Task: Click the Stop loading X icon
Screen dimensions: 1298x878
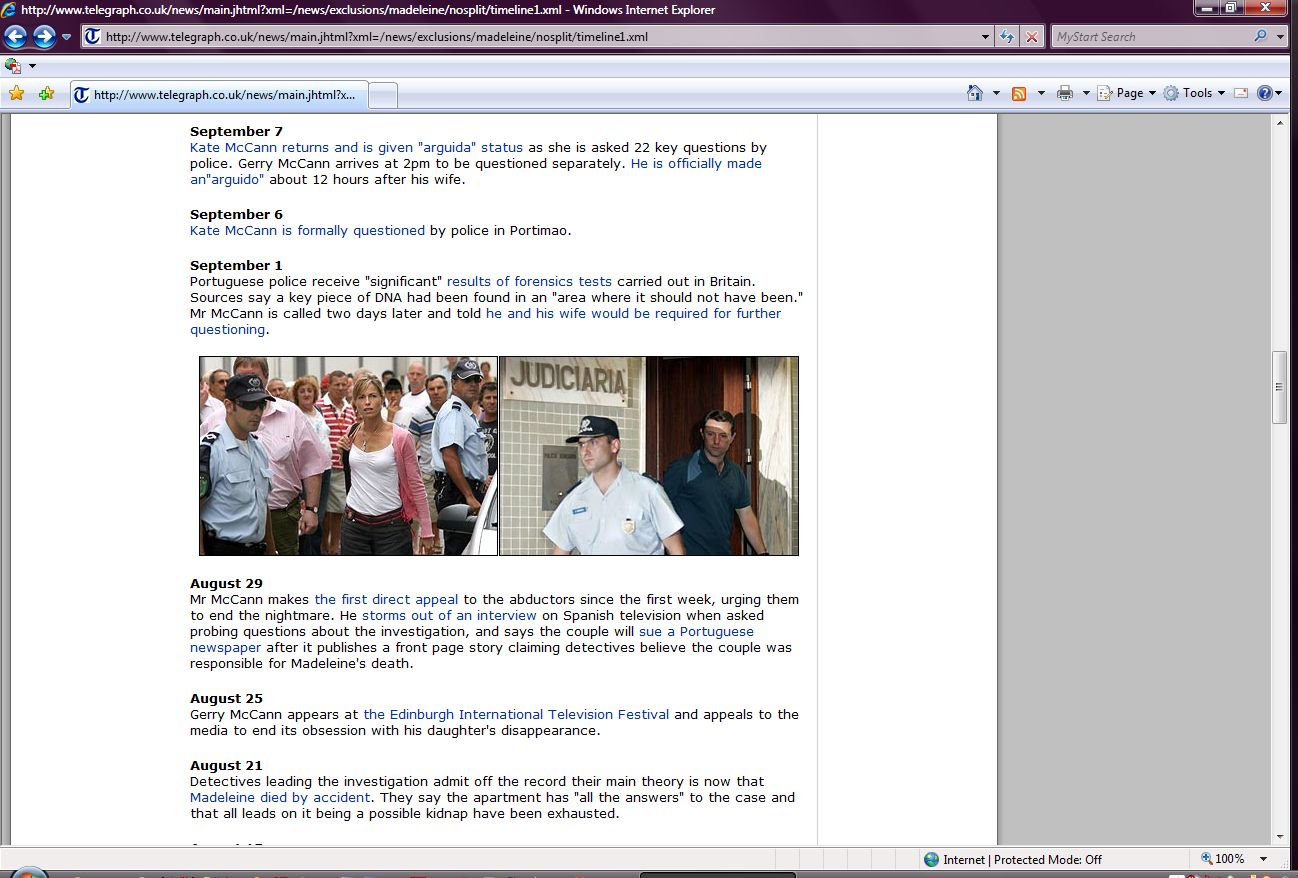Action: 1032,37
